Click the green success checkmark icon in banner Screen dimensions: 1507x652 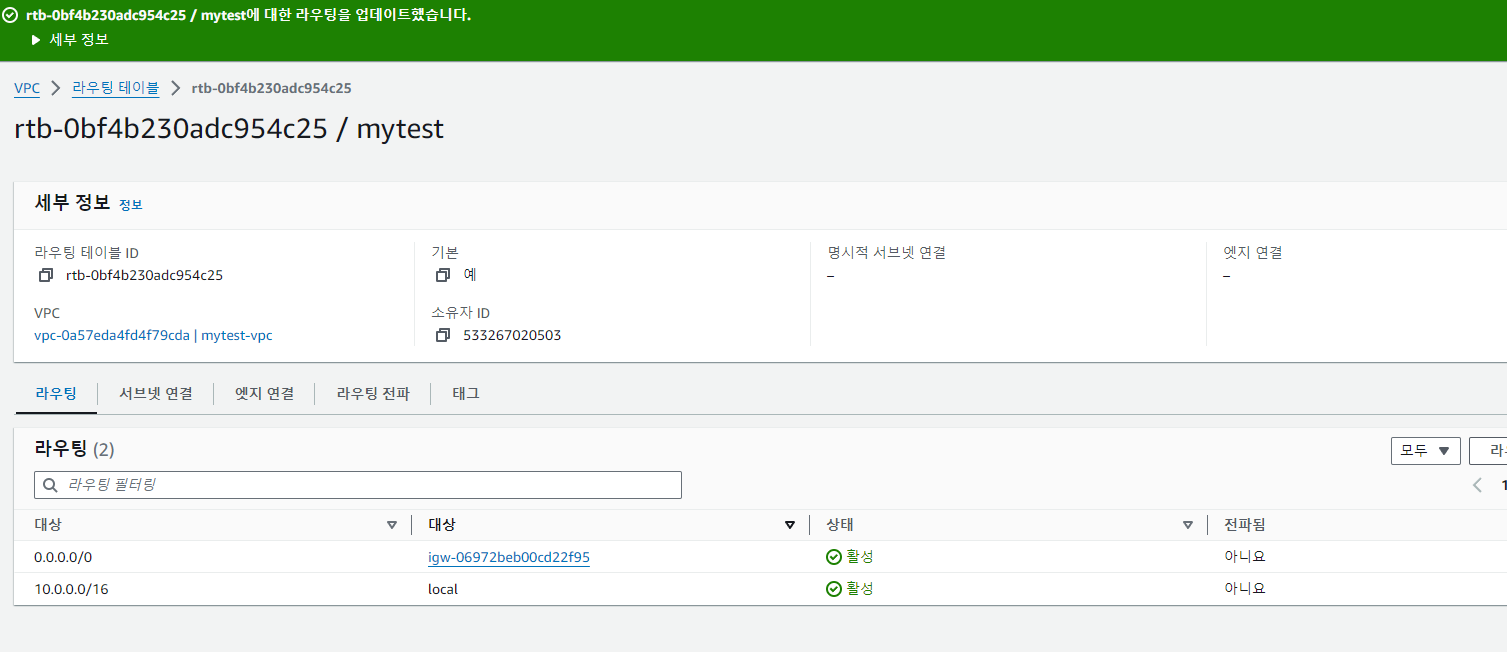pos(10,15)
